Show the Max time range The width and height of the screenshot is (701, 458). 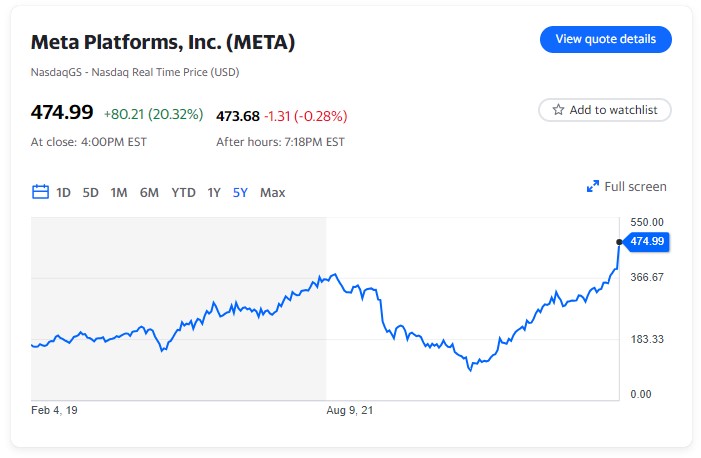pos(272,192)
